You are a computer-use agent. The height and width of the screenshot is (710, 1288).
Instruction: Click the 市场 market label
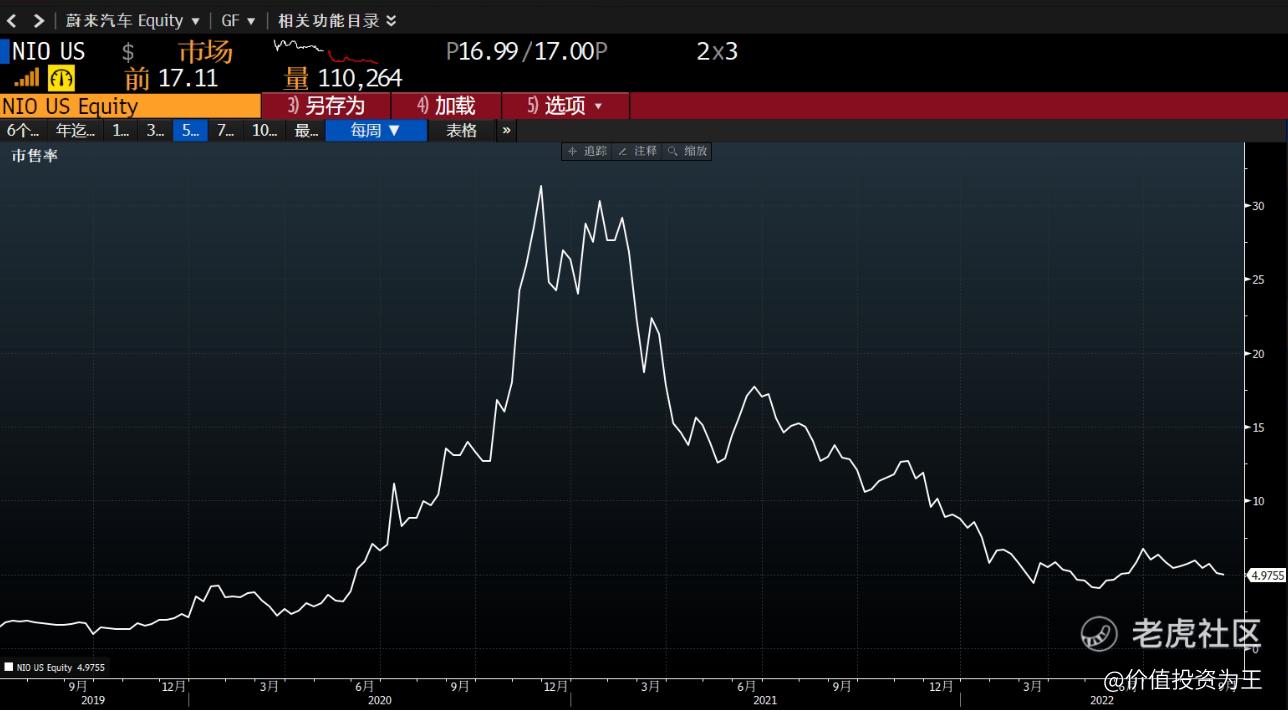(x=205, y=51)
